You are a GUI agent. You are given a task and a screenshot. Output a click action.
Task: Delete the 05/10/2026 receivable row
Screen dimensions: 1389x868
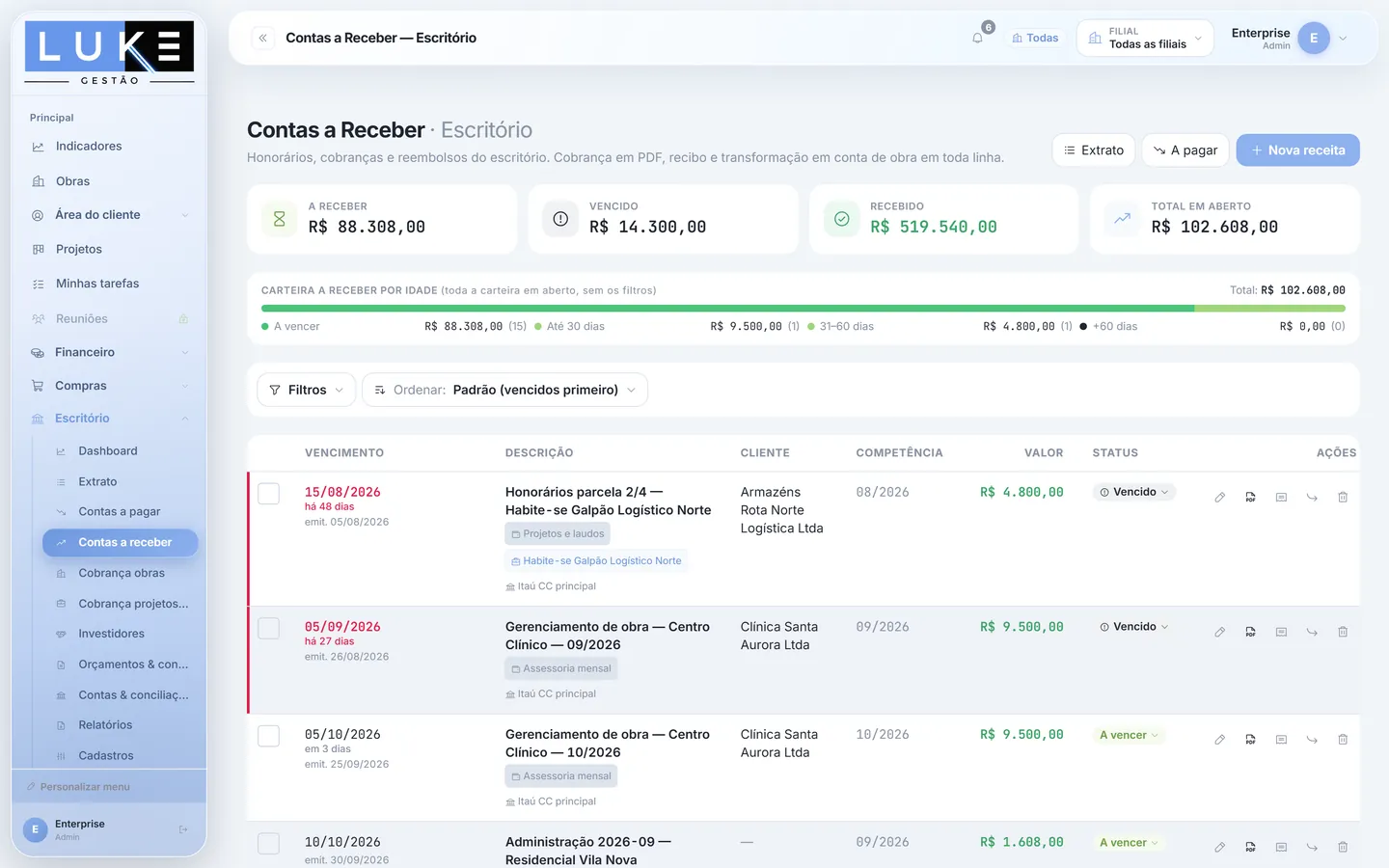tap(1343, 740)
